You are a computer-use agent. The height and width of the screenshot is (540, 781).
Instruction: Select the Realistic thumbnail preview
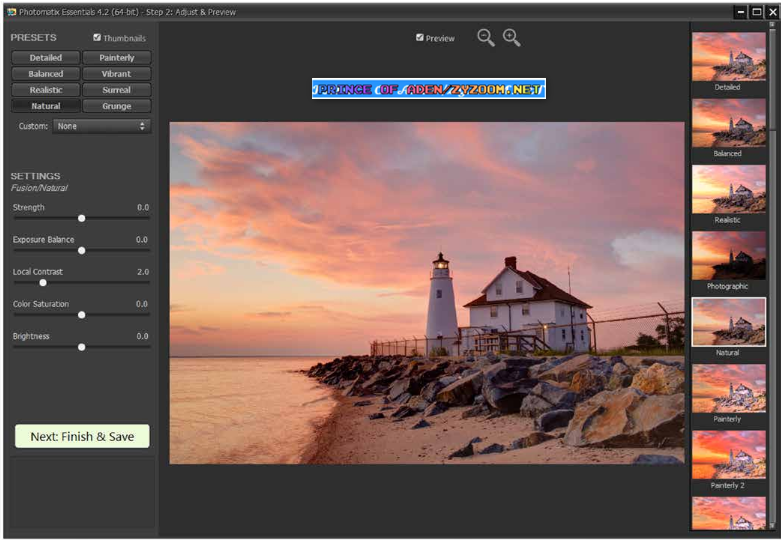point(729,189)
